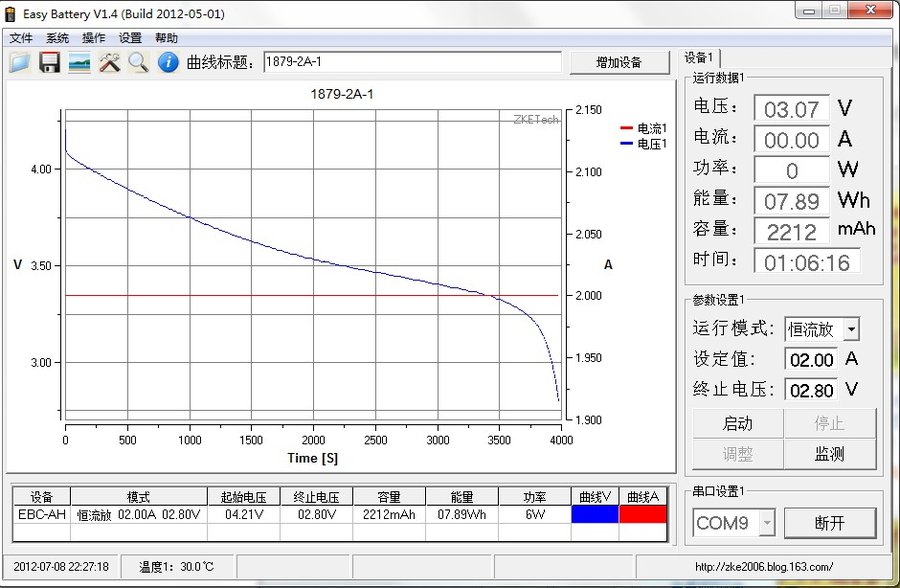The width and height of the screenshot is (900, 588).
Task: Click the 容量 2212 readout
Action: (792, 231)
